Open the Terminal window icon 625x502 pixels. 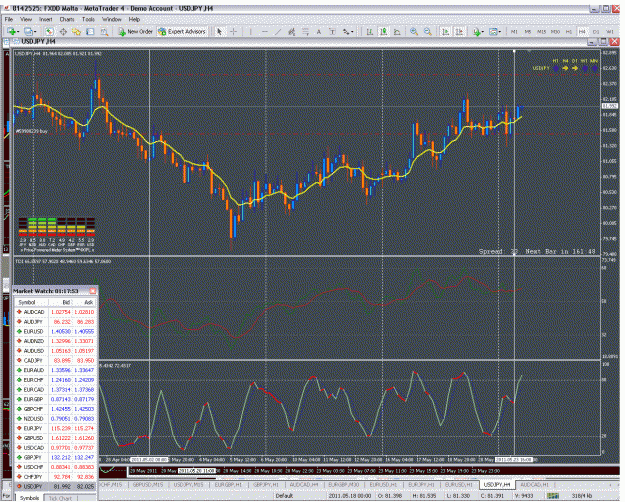[x=90, y=31]
